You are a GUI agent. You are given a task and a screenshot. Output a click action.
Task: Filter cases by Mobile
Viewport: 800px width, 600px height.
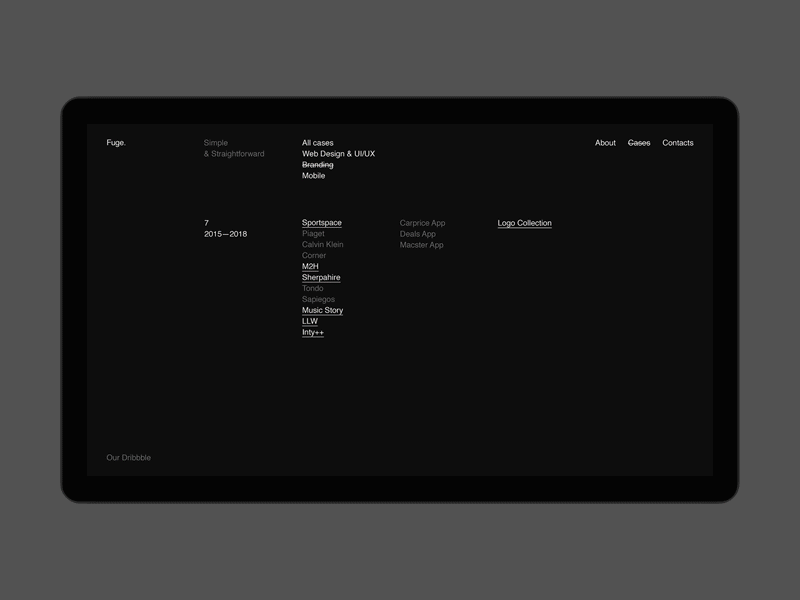click(x=313, y=175)
